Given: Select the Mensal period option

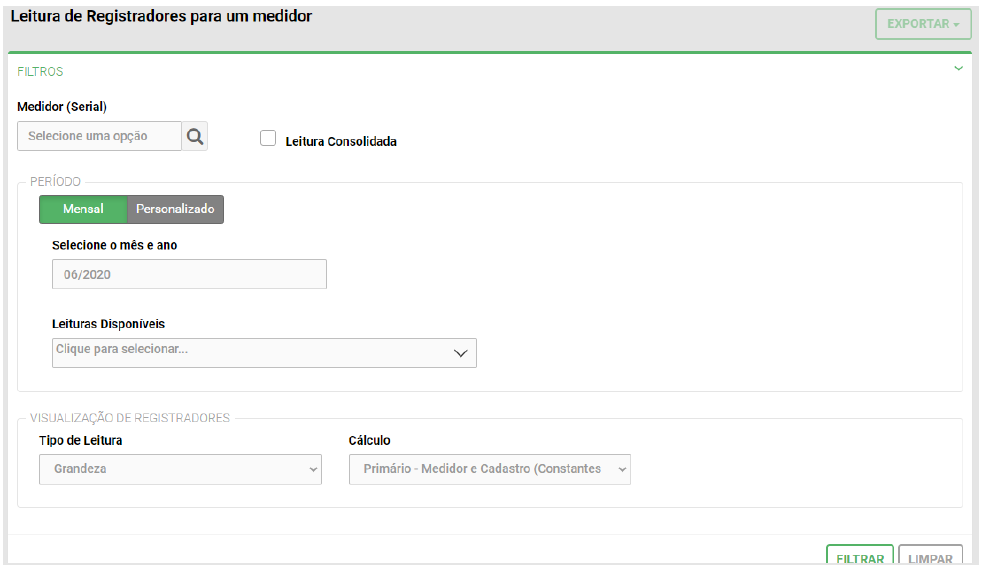Looking at the screenshot, I should (83, 209).
